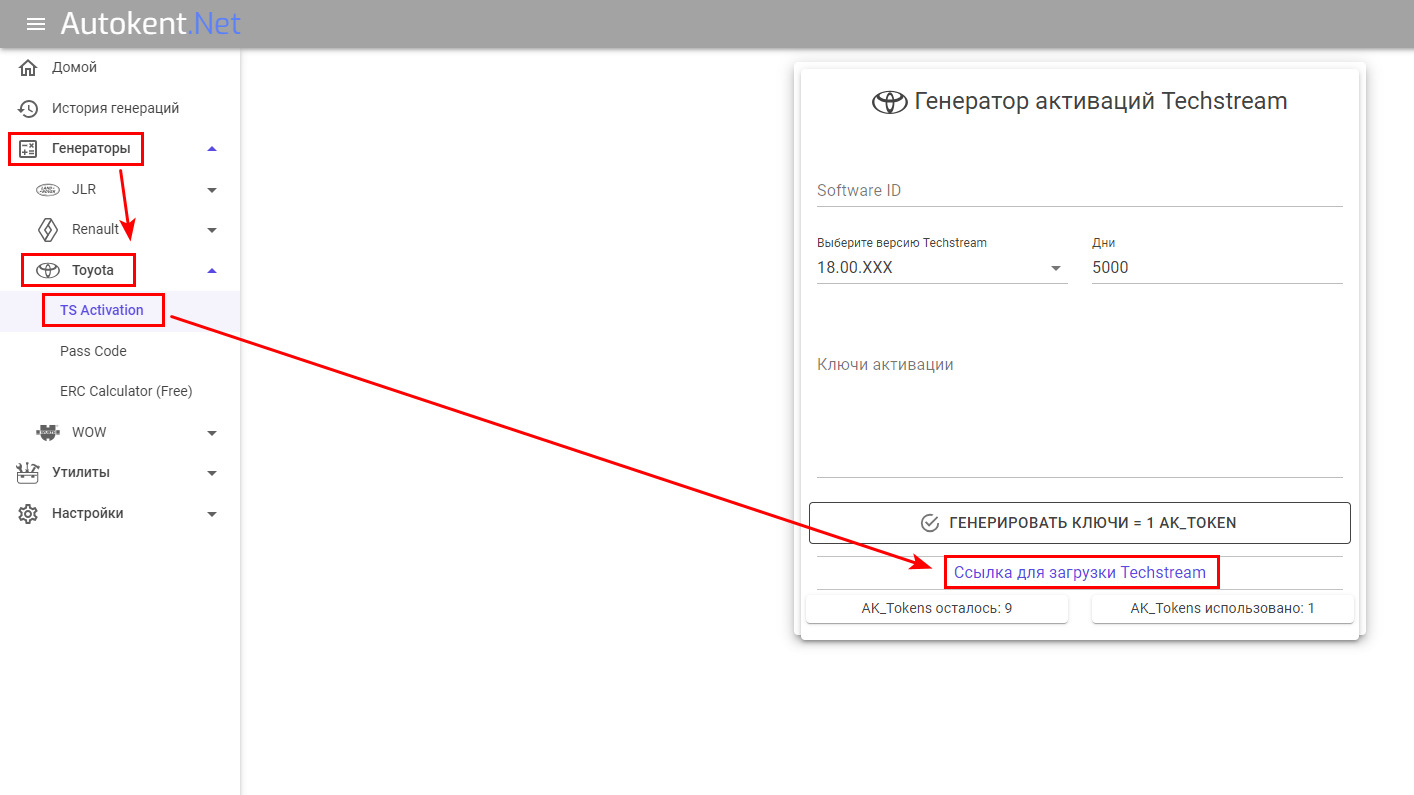Collapse the Toyota submenu arrow
Image resolution: width=1414 pixels, height=795 pixels.
point(211,270)
